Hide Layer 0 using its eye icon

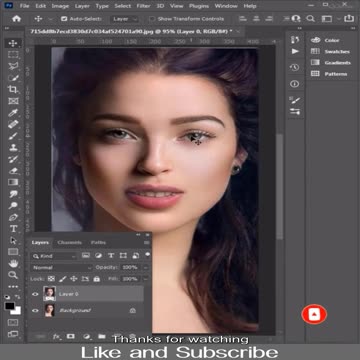tap(35, 294)
